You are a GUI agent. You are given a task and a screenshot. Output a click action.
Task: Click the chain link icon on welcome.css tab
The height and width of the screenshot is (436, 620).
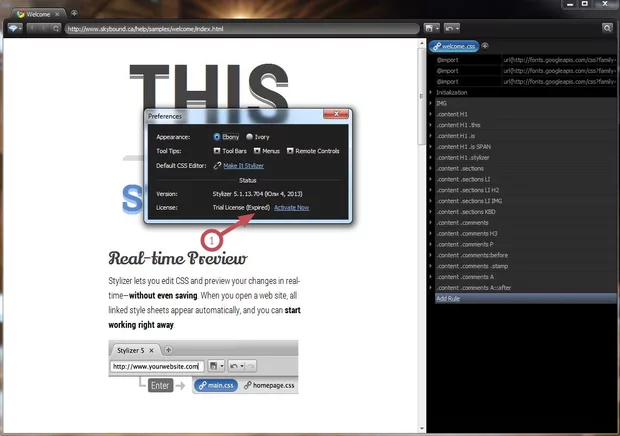pyautogui.click(x=437, y=47)
